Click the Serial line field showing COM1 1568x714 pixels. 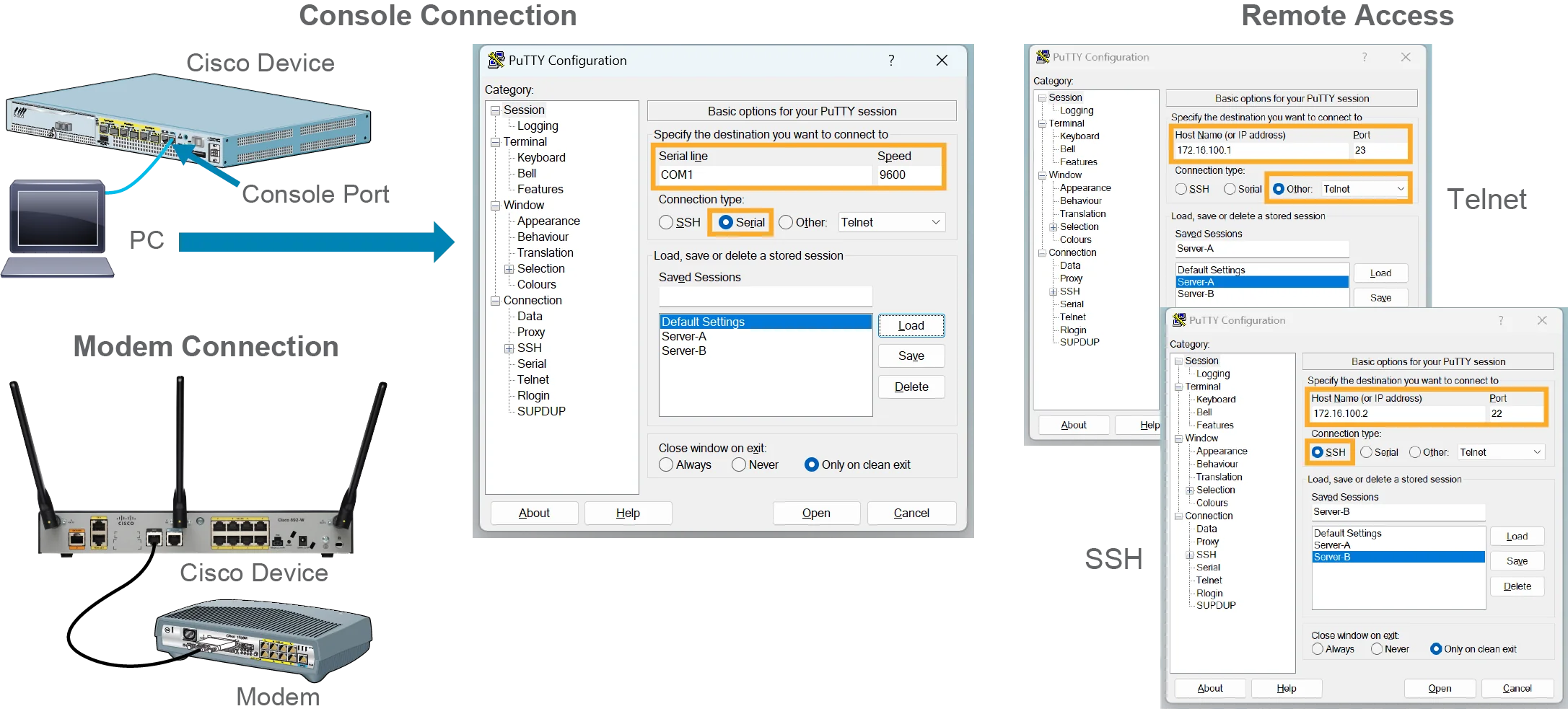pos(764,175)
